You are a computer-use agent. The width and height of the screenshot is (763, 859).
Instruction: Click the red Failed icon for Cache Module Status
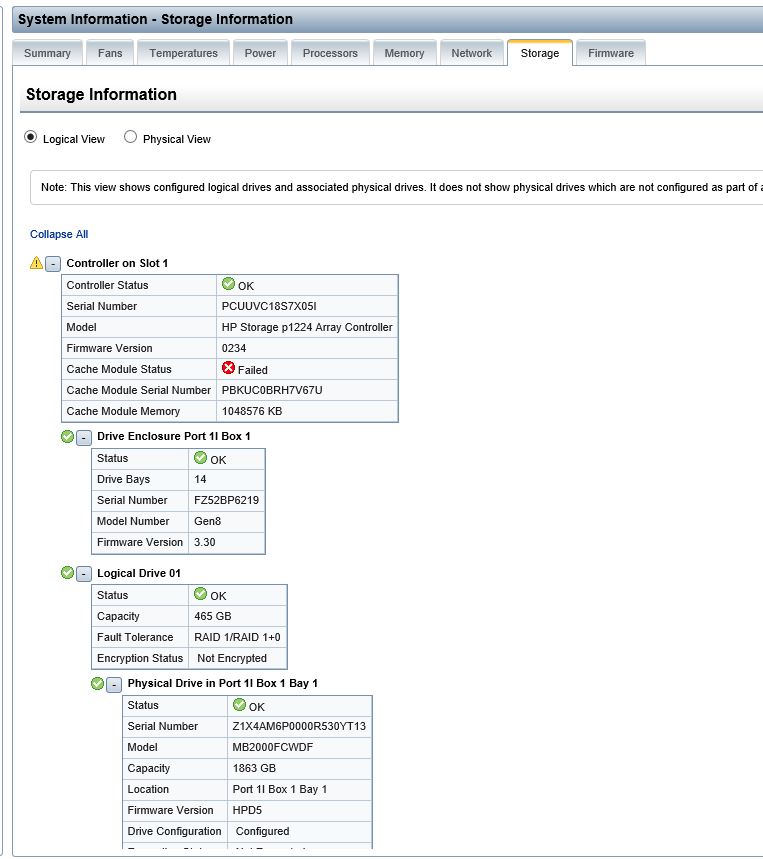(228, 369)
